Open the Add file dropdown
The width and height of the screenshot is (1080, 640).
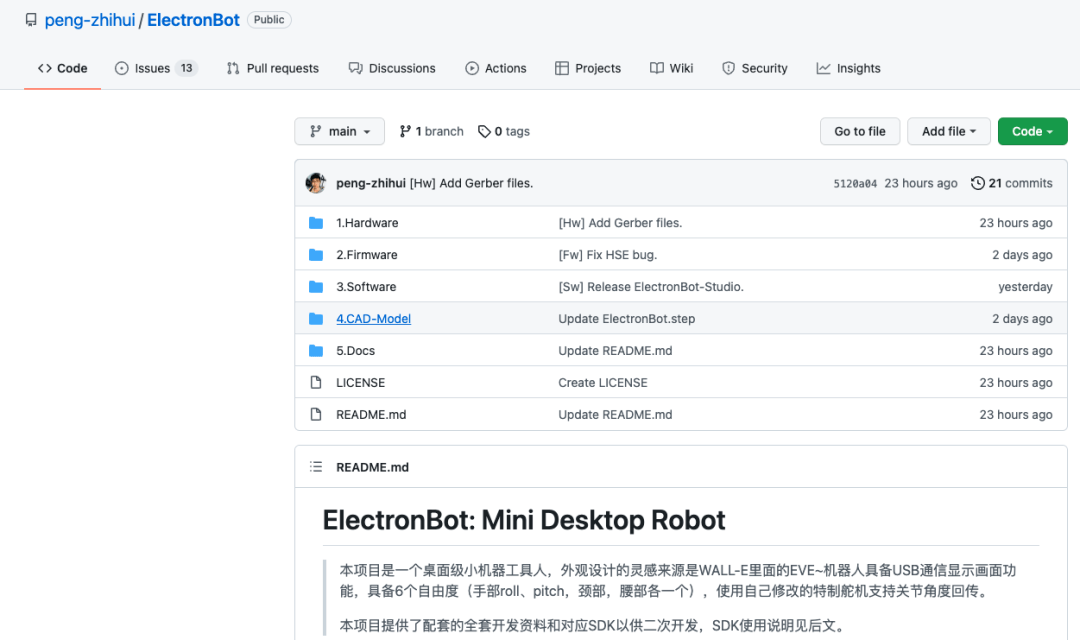click(948, 132)
